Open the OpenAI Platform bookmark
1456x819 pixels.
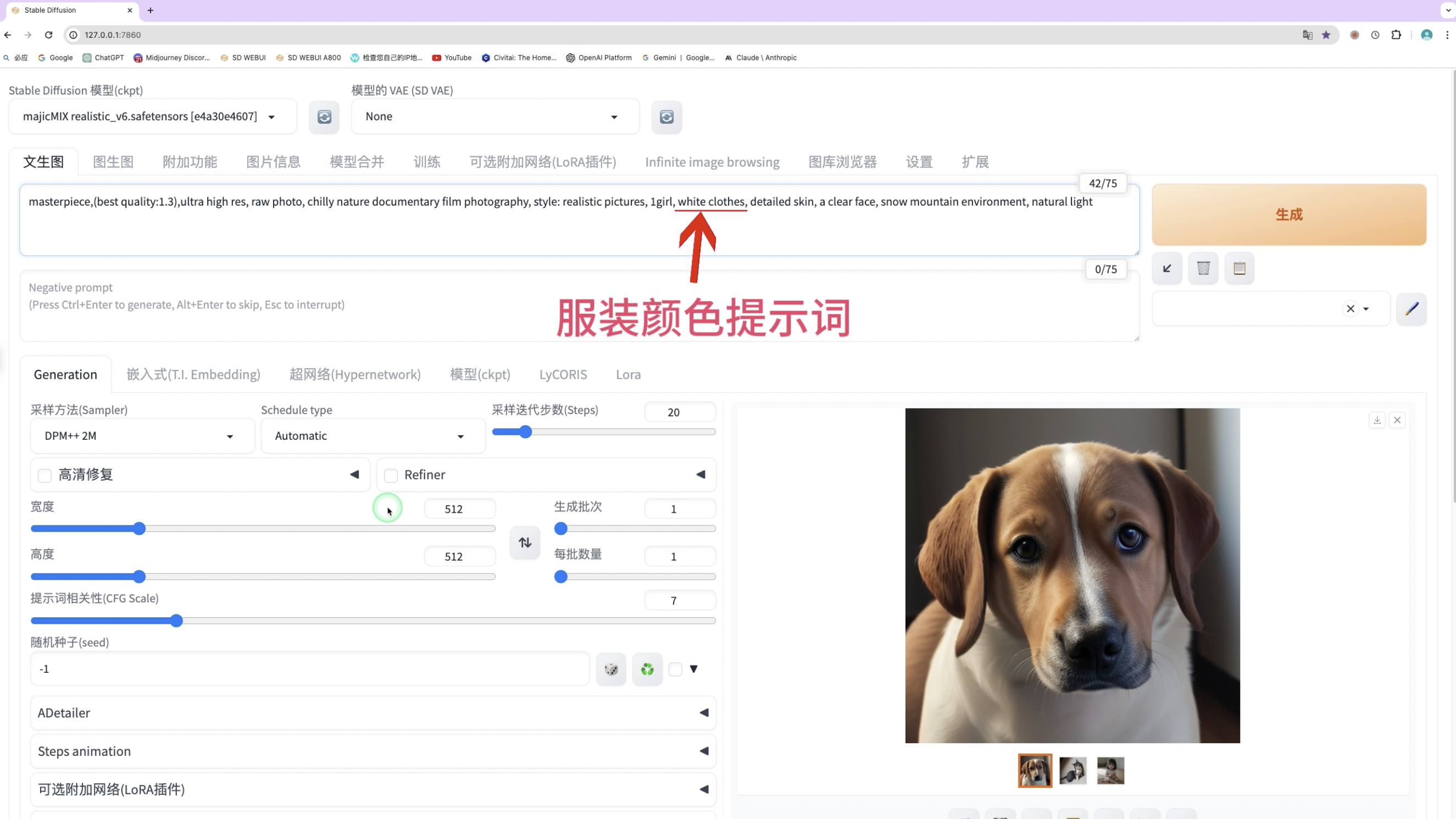(x=599, y=58)
